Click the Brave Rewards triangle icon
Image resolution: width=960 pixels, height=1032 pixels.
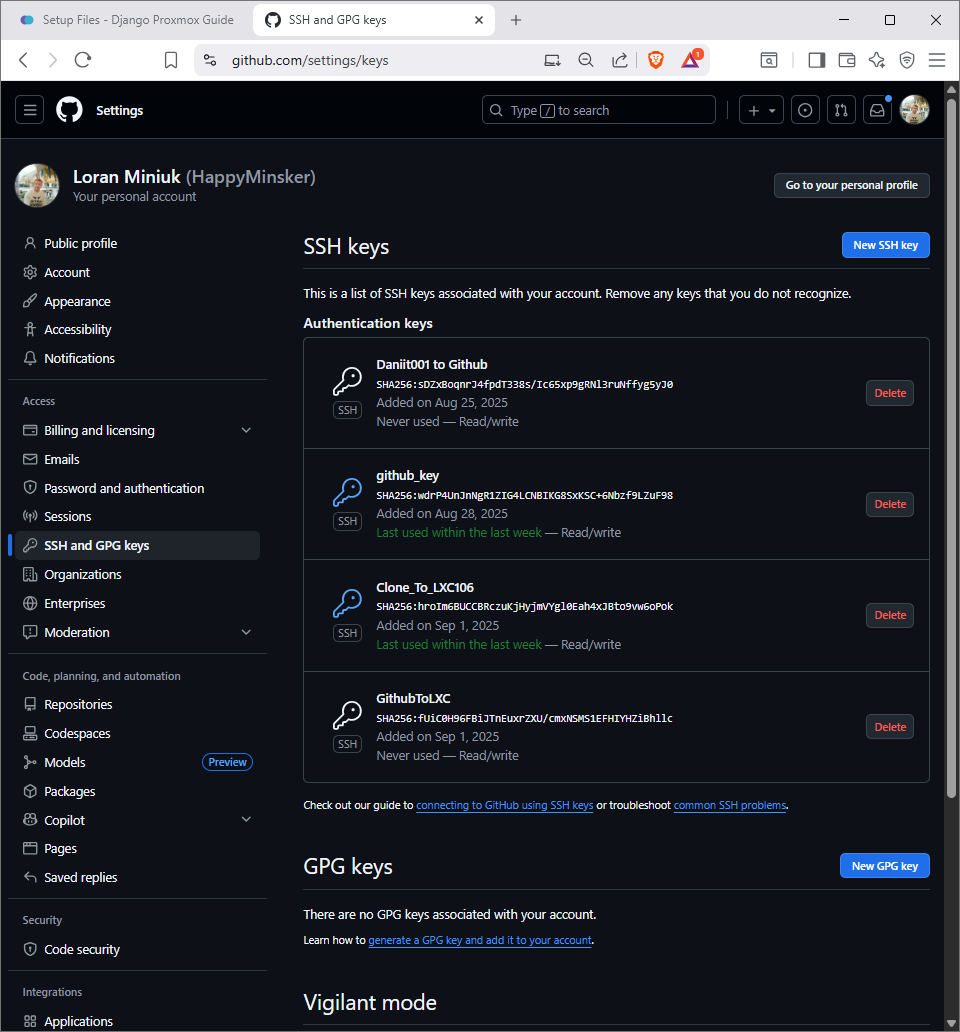click(690, 60)
